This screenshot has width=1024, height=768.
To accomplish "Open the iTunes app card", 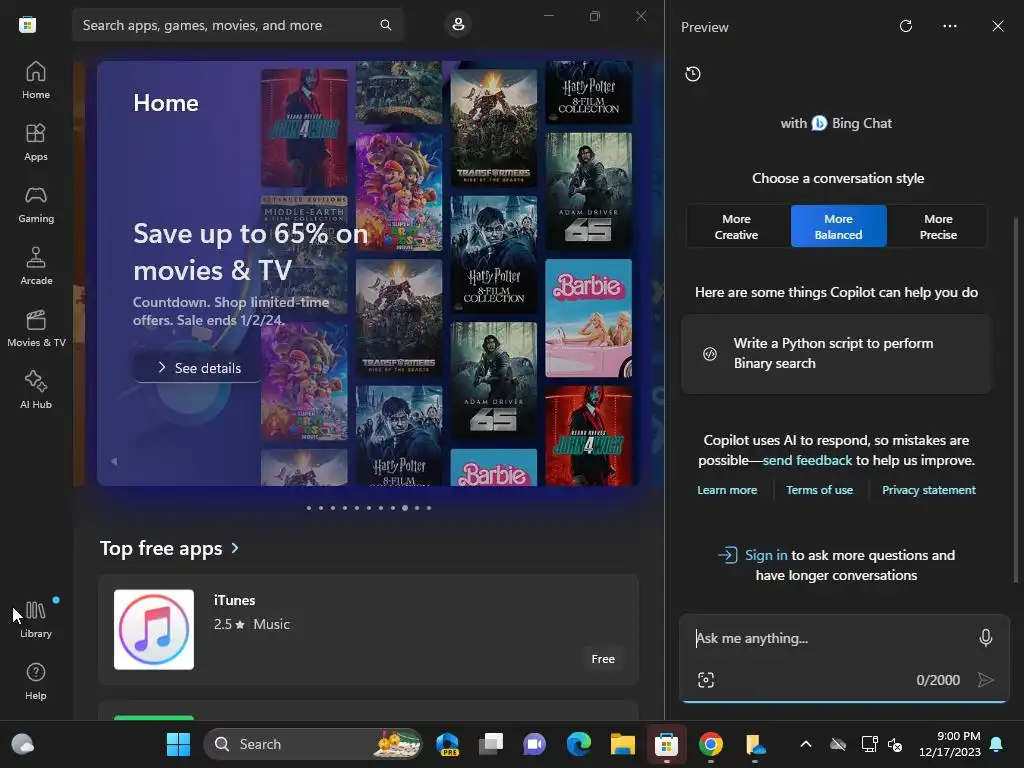I will pos(368,630).
